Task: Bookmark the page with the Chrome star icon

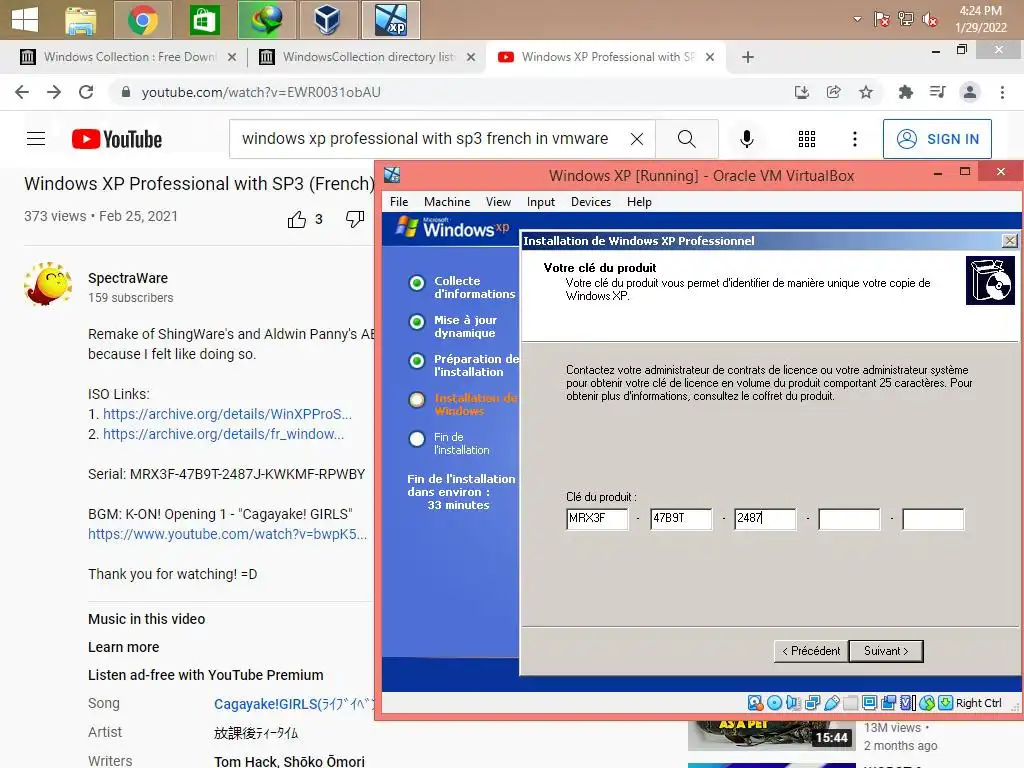Action: click(x=866, y=92)
